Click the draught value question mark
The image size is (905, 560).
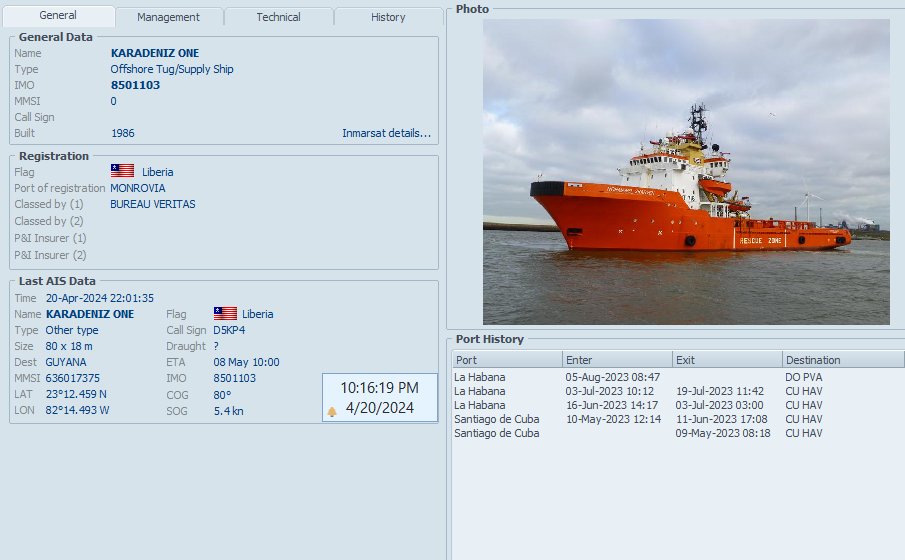click(216, 346)
